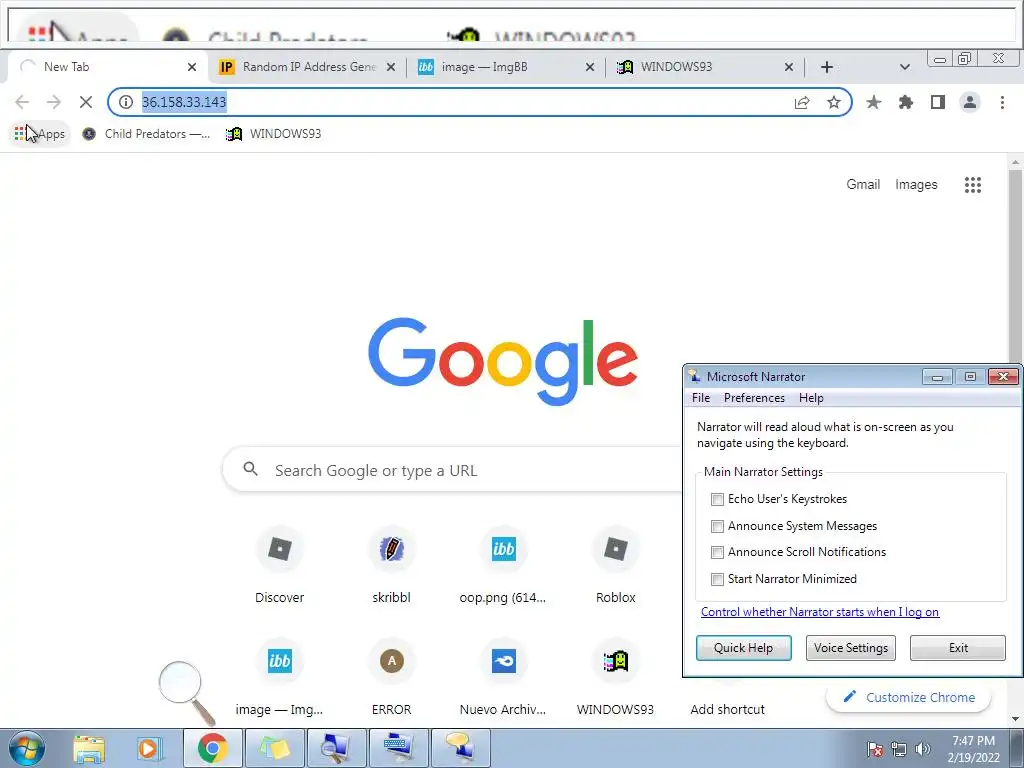Click the Chrome taskbar icon
The height and width of the screenshot is (768, 1024).
[212, 748]
